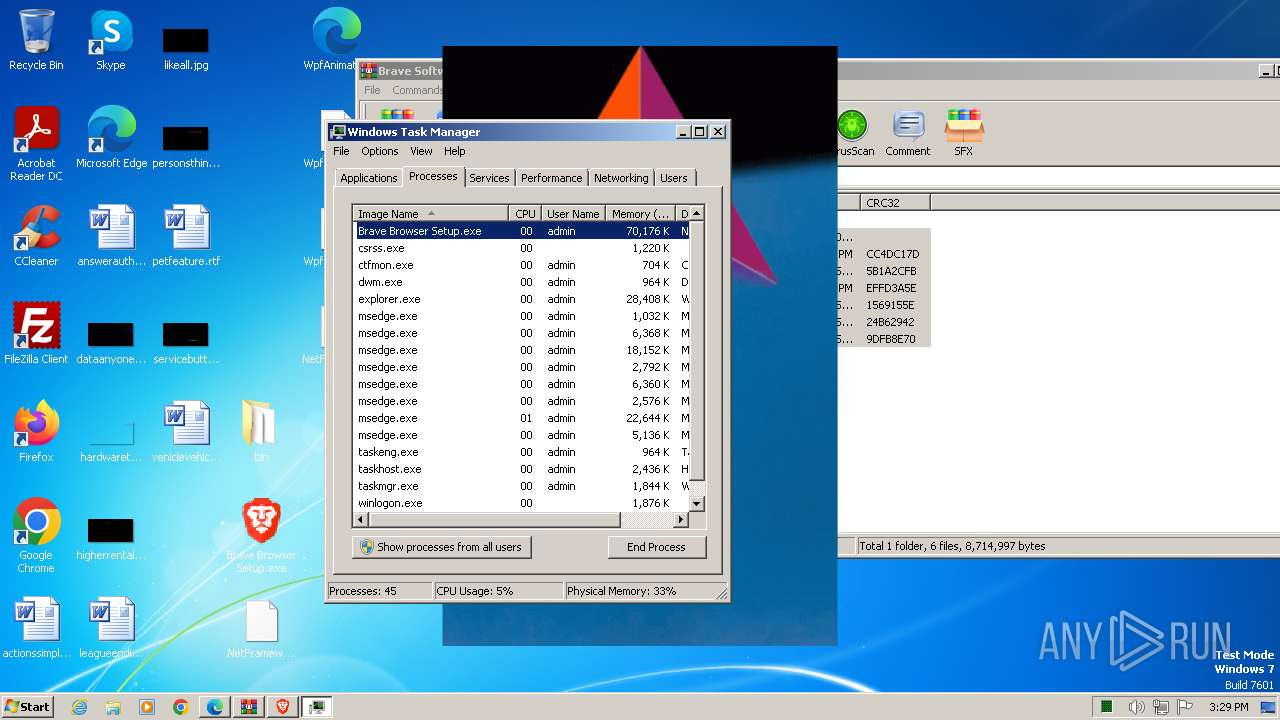Switch to Applications tab

pos(368,178)
